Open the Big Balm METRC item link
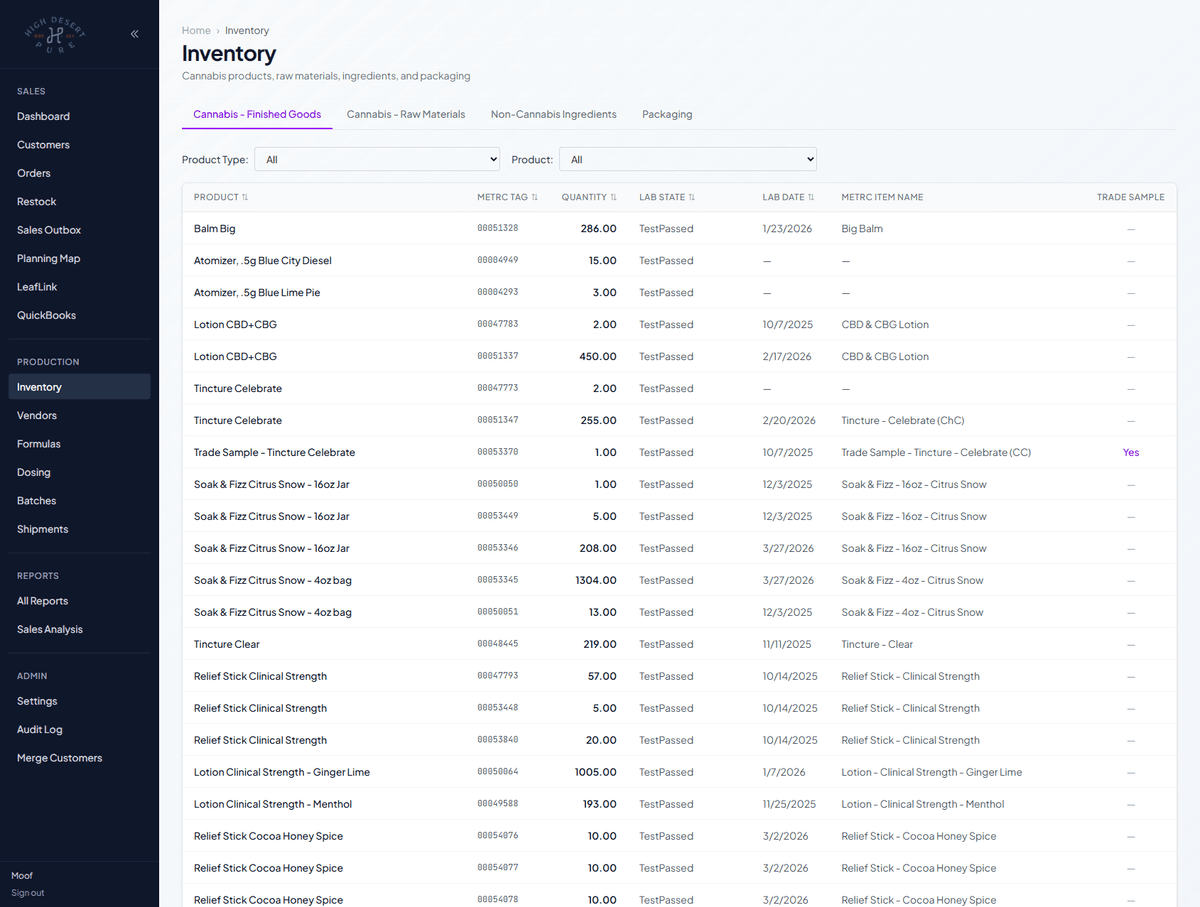The image size is (1200, 907). pos(861,228)
